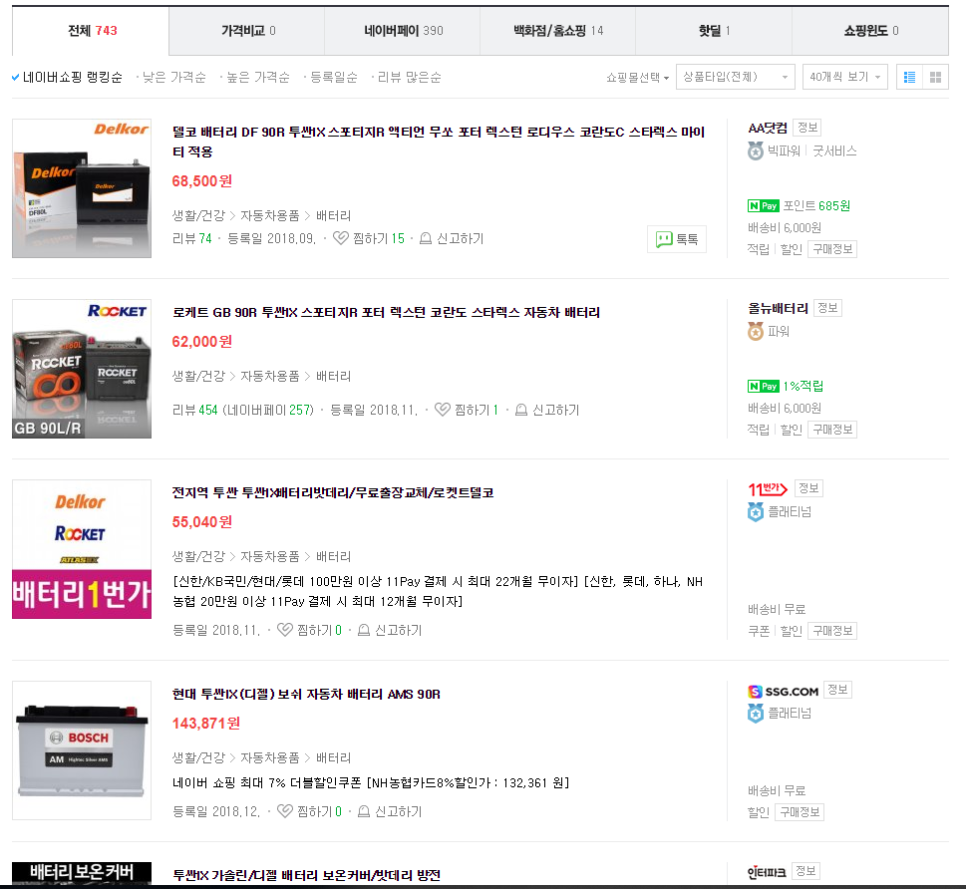The height and width of the screenshot is (889, 966).
Task: Open 구매정보 for 올뉴배터리 listing
Action: (832, 429)
